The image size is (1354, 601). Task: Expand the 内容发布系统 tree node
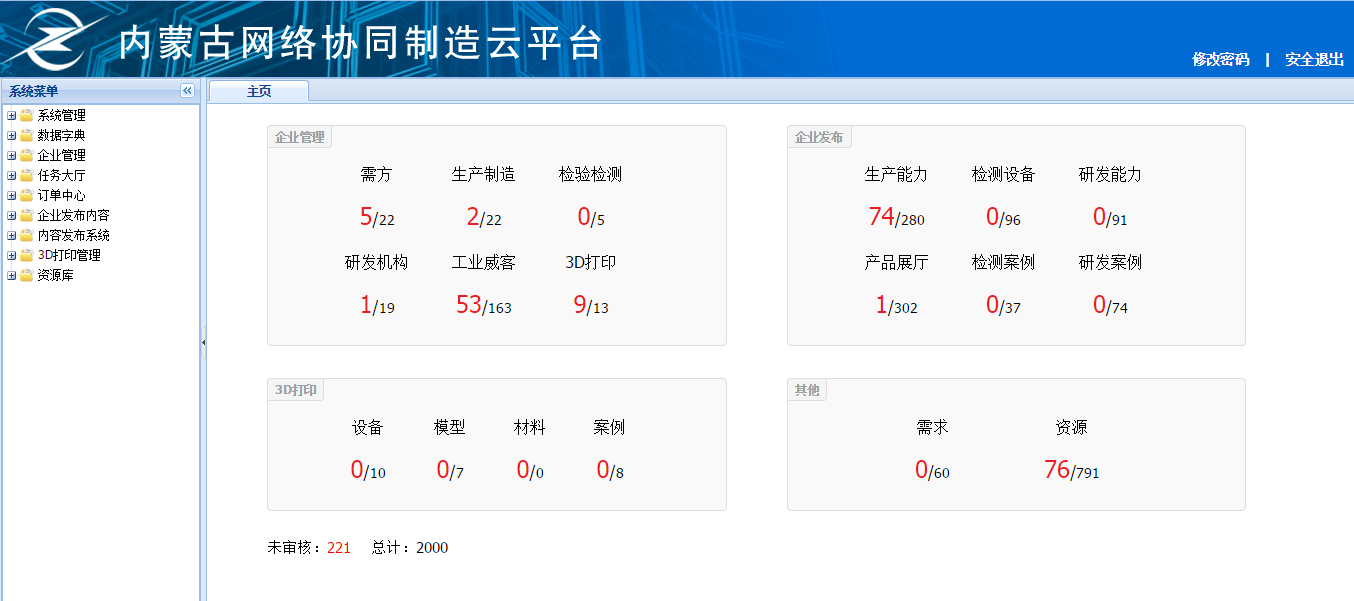12,236
